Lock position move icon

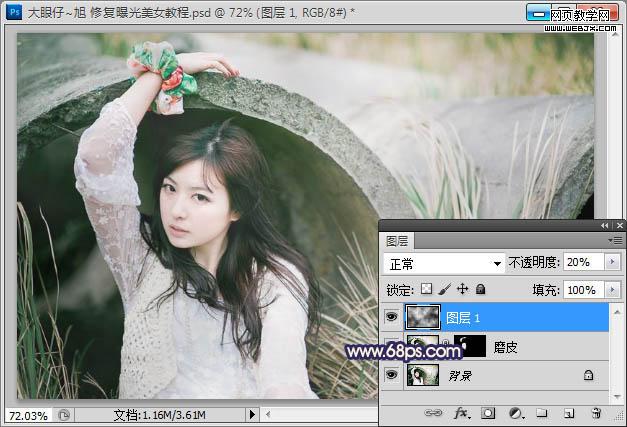(463, 289)
